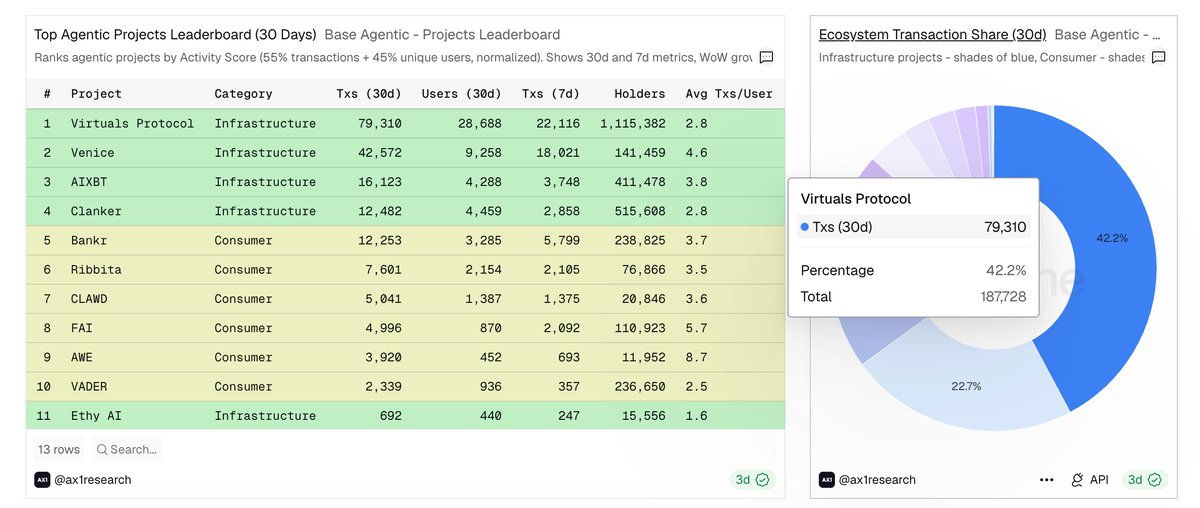Image resolution: width=1200 pixels, height=508 pixels.
Task: Click 236,650 holders value for VADER
Action: click(x=640, y=386)
